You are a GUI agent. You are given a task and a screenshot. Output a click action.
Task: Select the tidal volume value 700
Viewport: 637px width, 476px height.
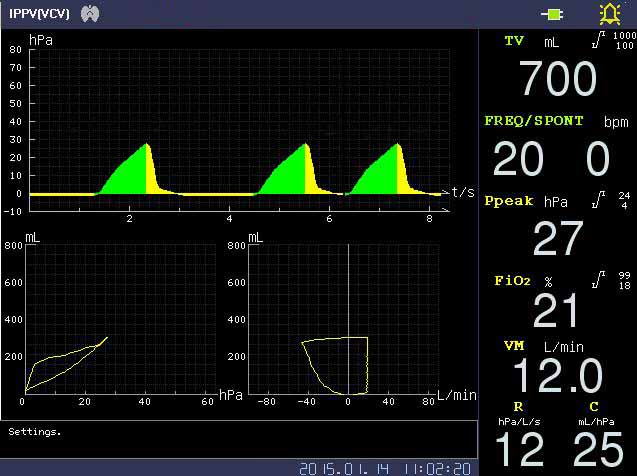click(x=557, y=79)
